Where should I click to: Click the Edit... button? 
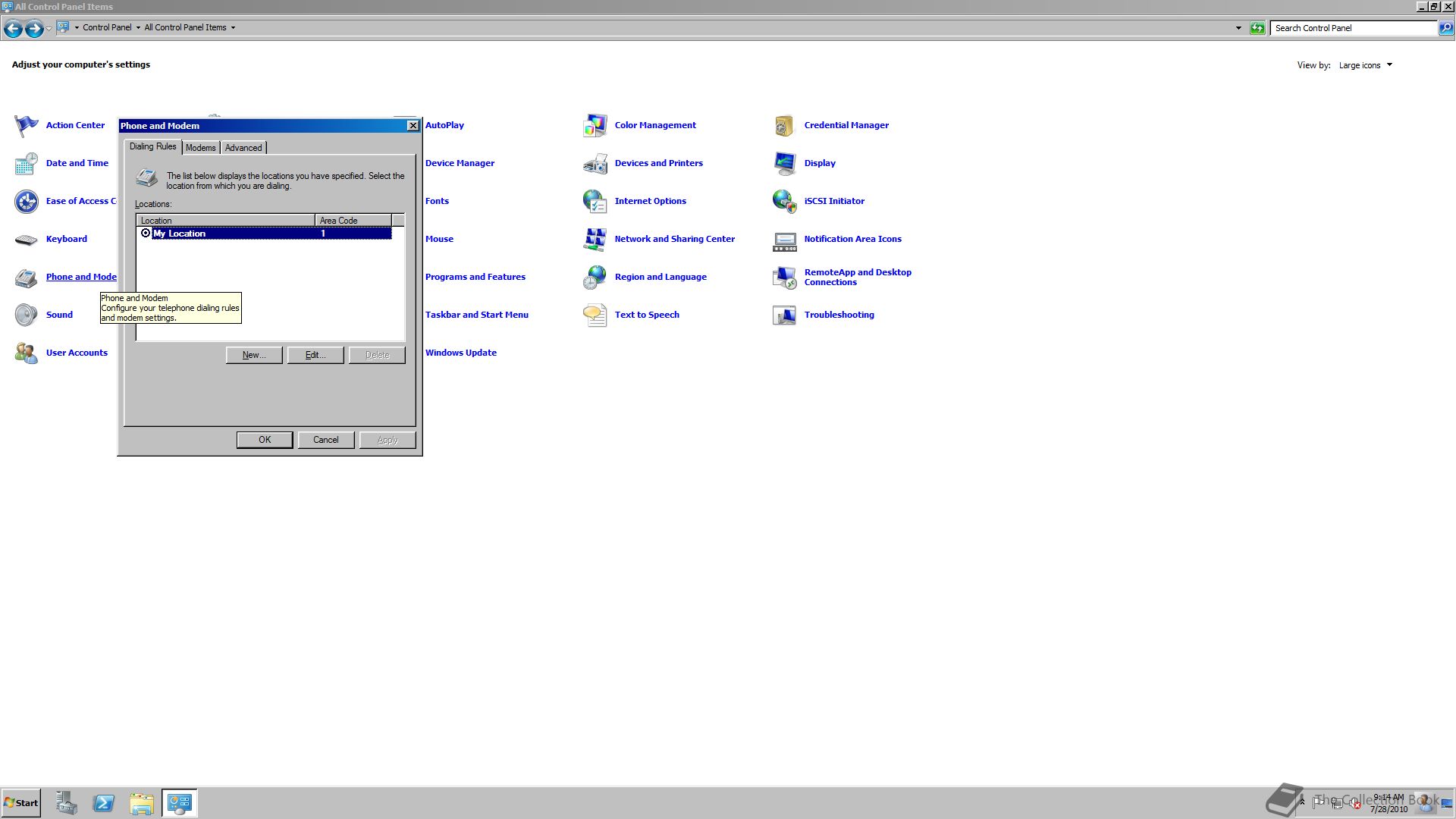[315, 355]
